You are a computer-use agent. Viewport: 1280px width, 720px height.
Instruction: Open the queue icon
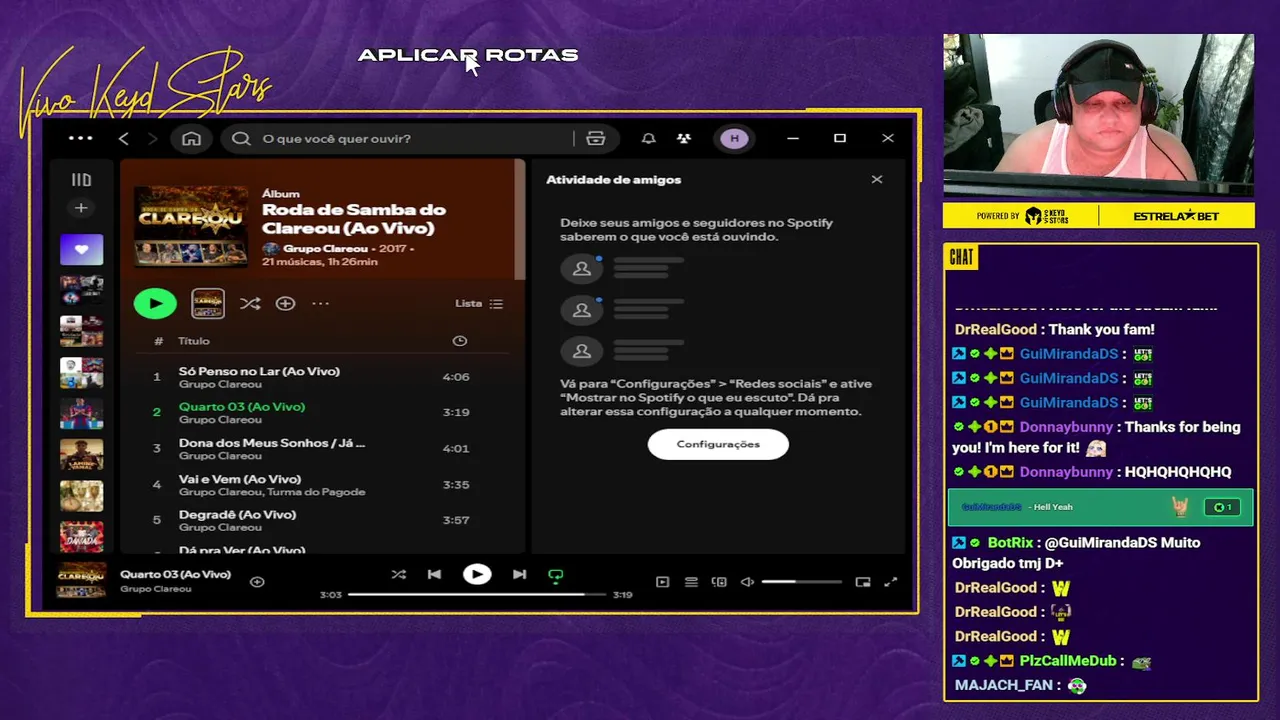[x=691, y=582]
